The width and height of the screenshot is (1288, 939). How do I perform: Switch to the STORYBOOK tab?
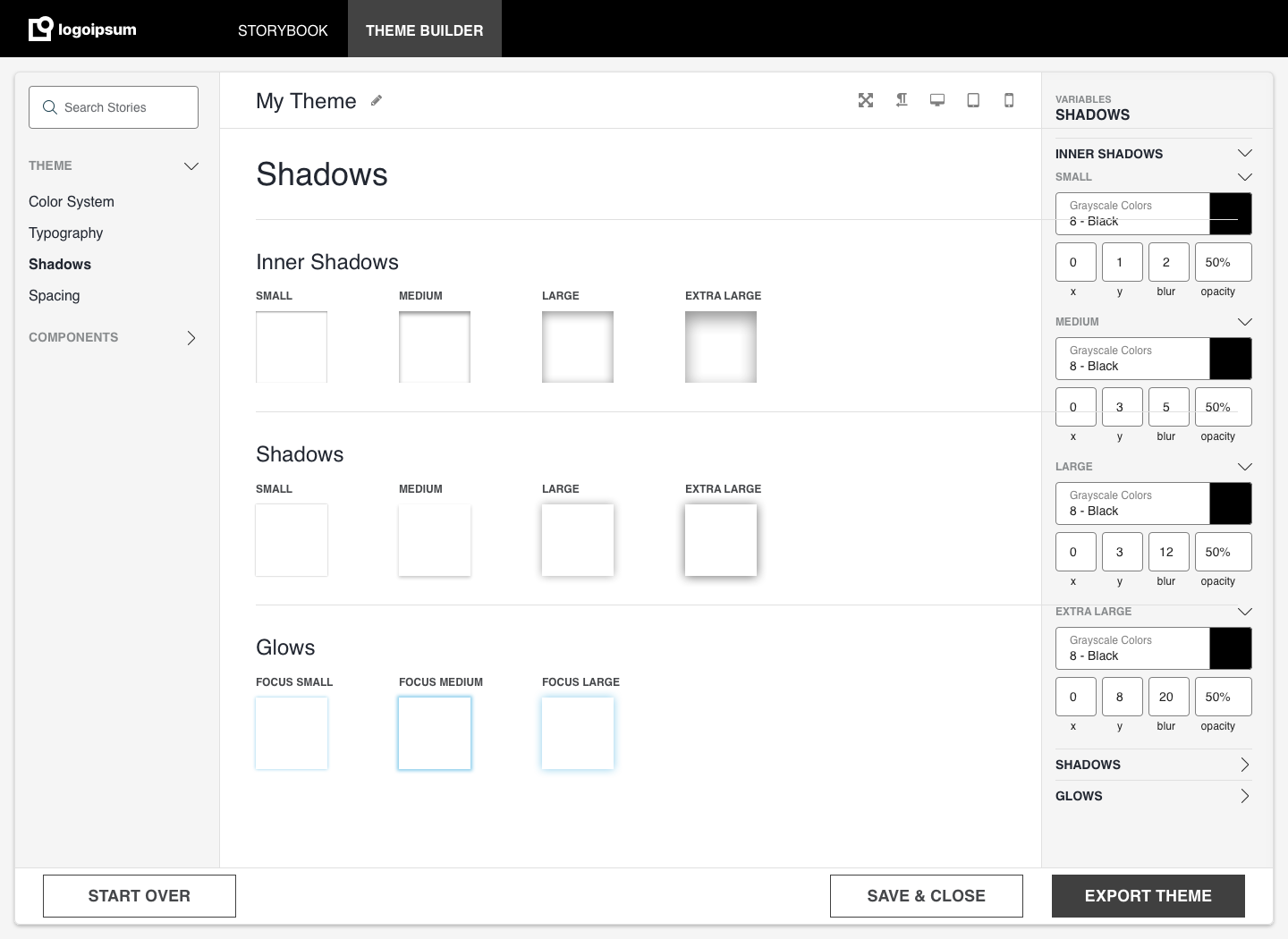(282, 29)
